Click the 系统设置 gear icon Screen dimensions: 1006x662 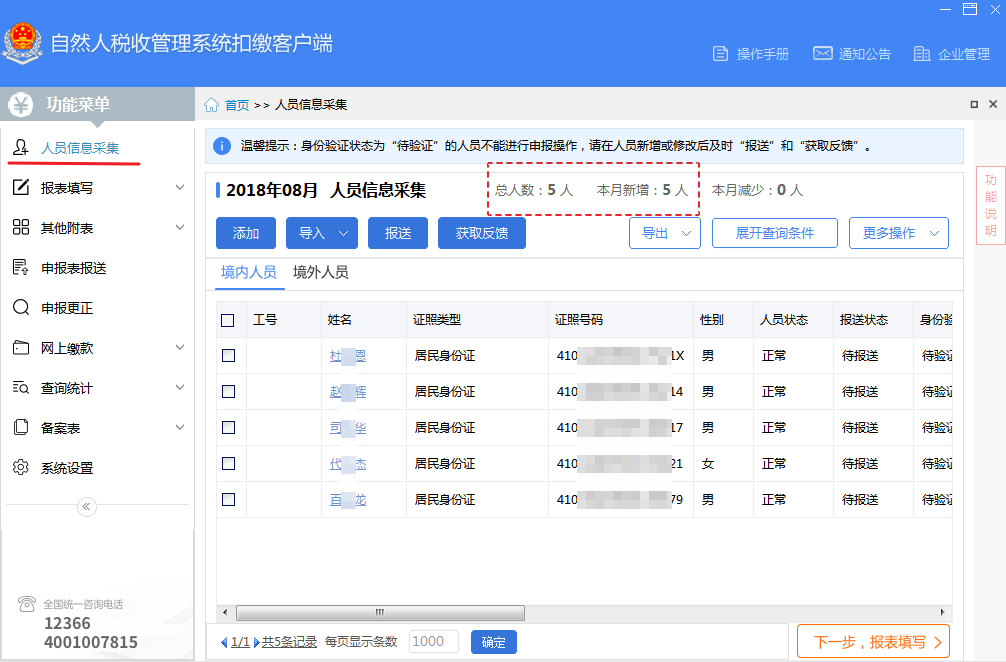coord(21,467)
